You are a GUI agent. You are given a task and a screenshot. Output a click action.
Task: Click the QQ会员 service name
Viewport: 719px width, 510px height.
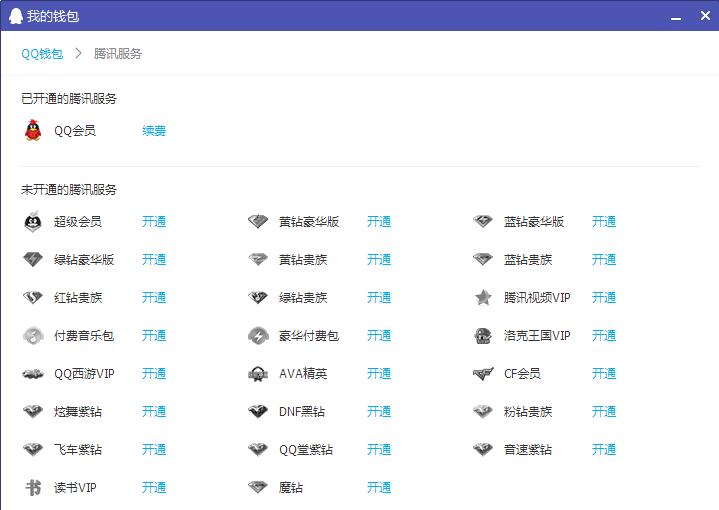tap(75, 131)
